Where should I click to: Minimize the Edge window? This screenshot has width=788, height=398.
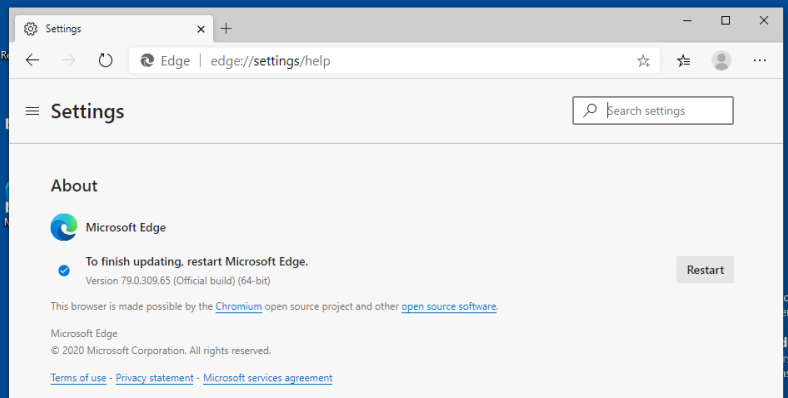687,21
